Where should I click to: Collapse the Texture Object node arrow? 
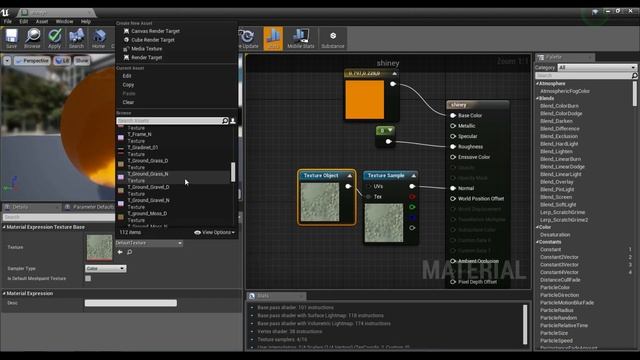pyautogui.click(x=350, y=176)
